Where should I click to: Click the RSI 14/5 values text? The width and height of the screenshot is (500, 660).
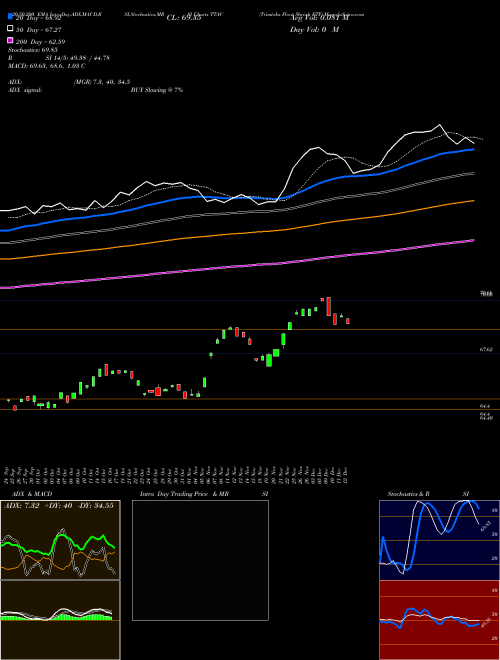pos(77,58)
